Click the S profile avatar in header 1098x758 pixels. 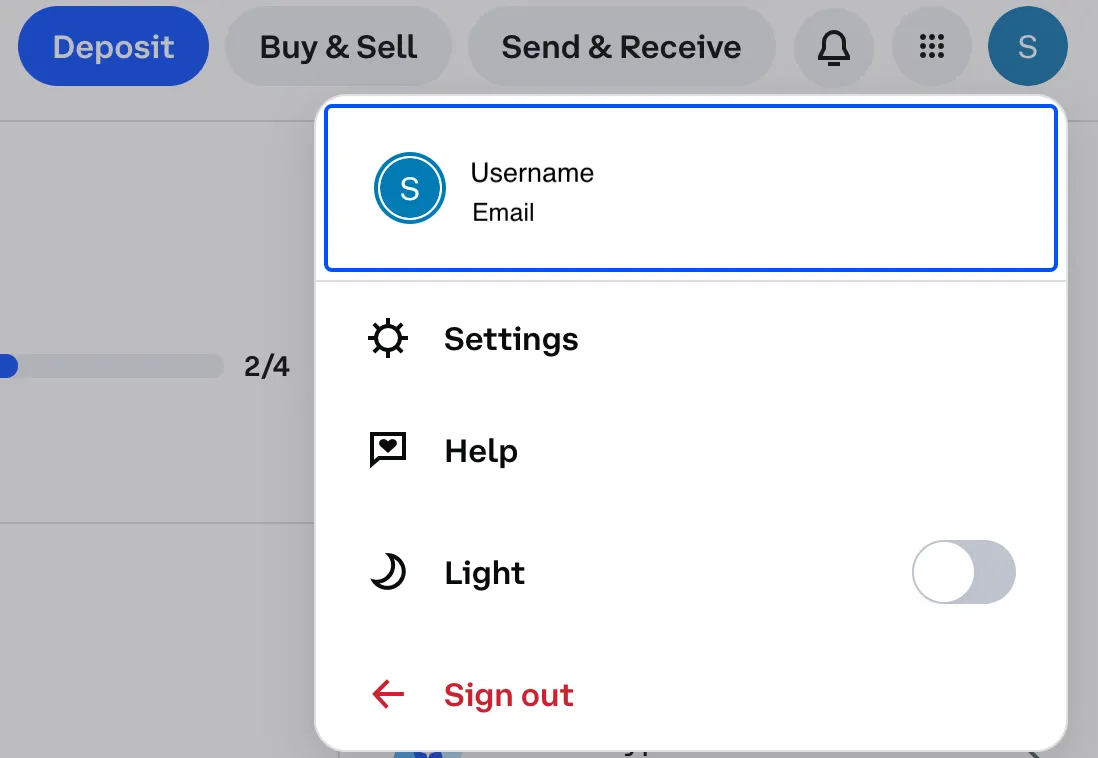tap(1027, 47)
